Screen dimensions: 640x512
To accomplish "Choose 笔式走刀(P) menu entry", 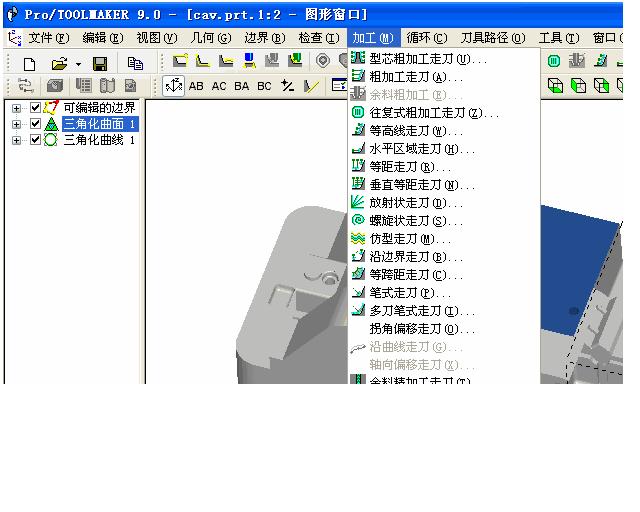I will point(444,292).
